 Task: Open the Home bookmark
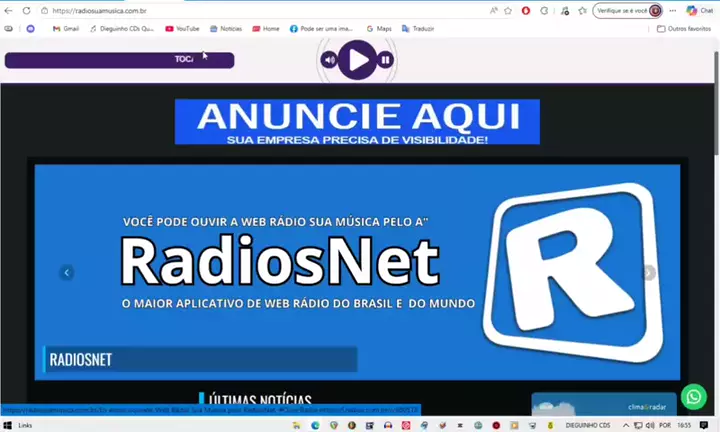pyautogui.click(x=266, y=28)
